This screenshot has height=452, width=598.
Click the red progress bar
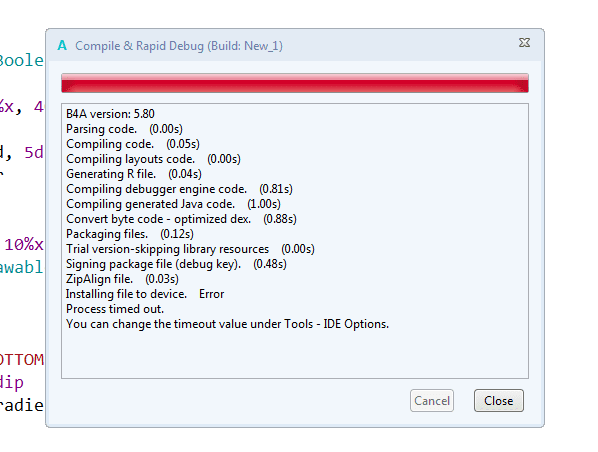[x=295, y=83]
